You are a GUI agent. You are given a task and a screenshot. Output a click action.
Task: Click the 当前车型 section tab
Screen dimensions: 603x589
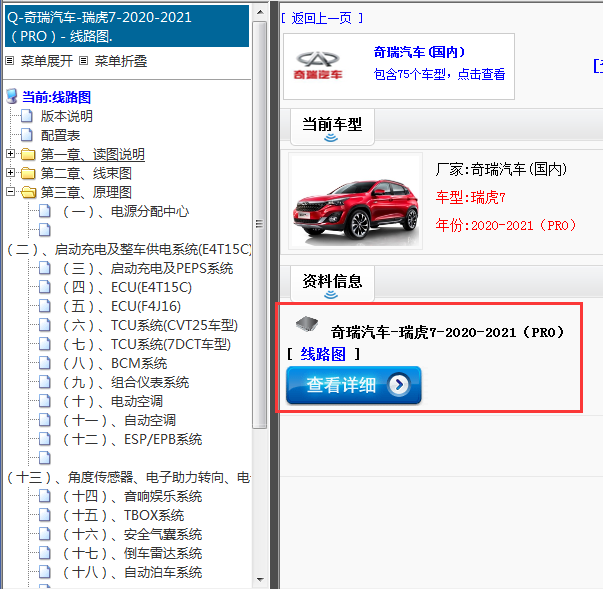click(332, 127)
